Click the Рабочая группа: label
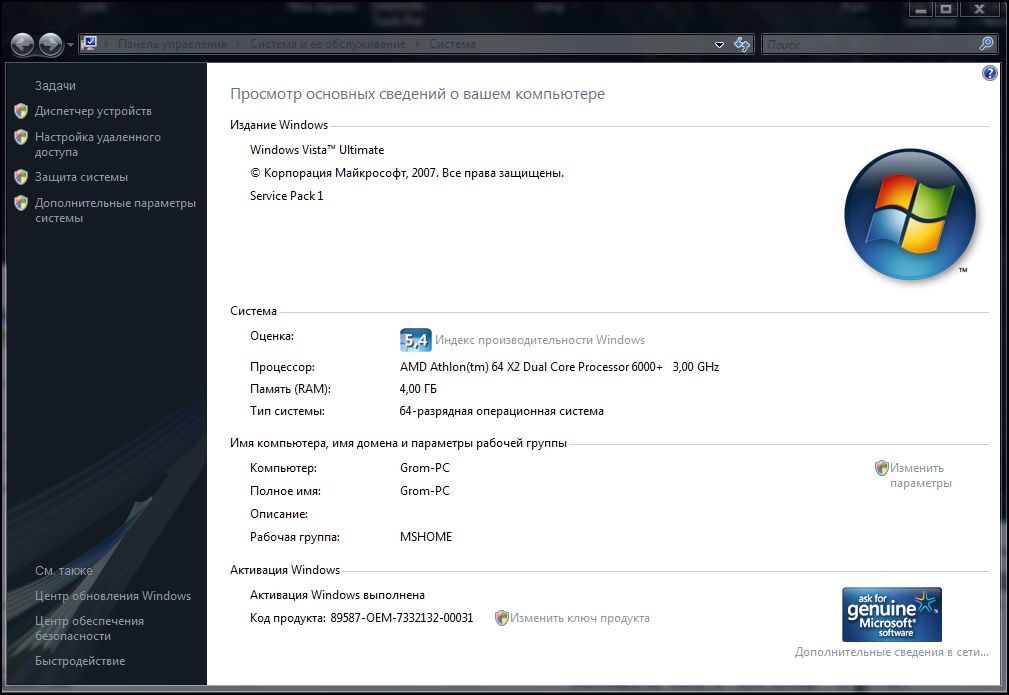 click(295, 537)
